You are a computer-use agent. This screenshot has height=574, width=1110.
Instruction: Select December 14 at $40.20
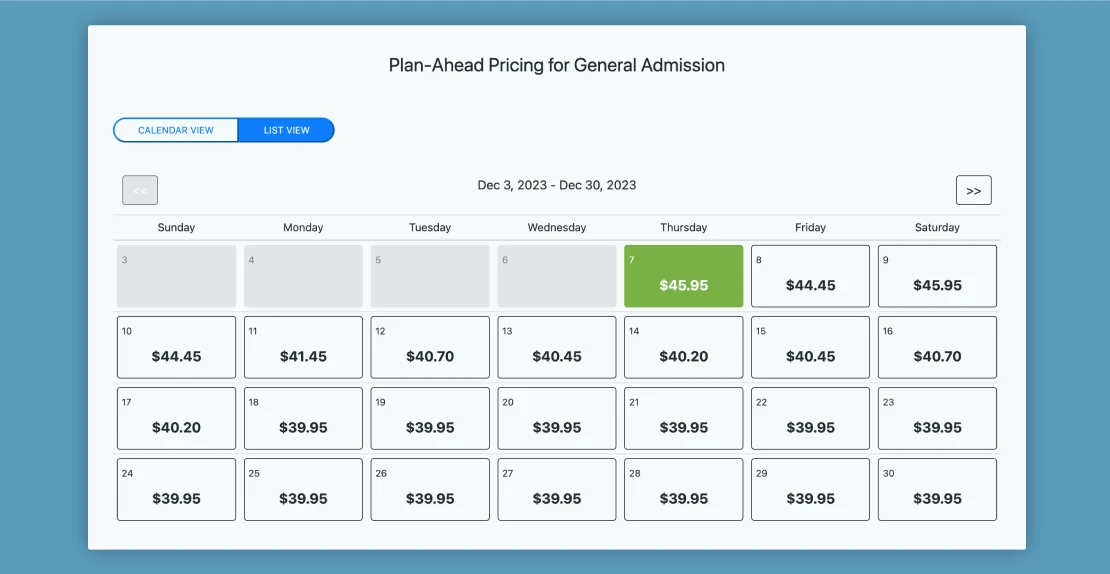[x=684, y=347]
